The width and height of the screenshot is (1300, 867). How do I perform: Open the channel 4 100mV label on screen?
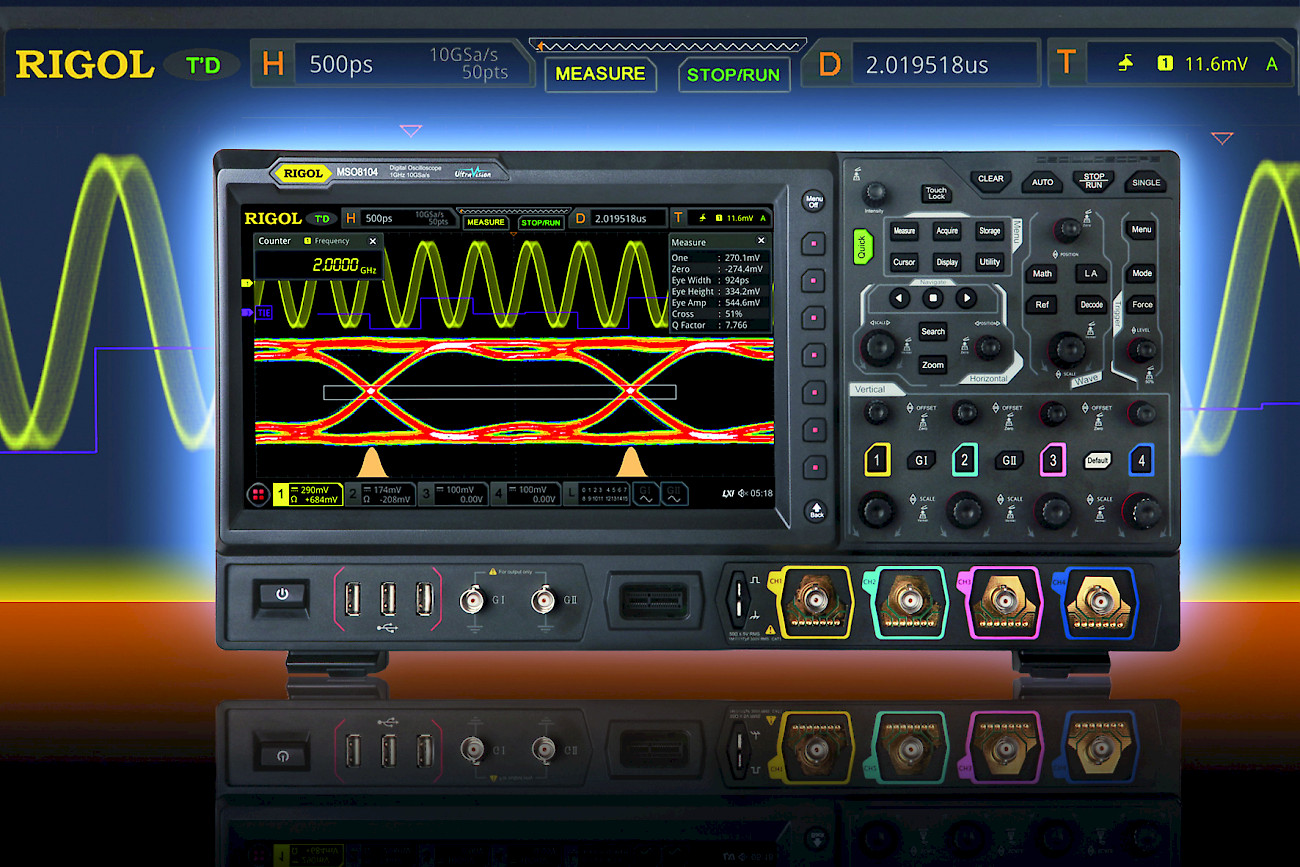pos(526,494)
